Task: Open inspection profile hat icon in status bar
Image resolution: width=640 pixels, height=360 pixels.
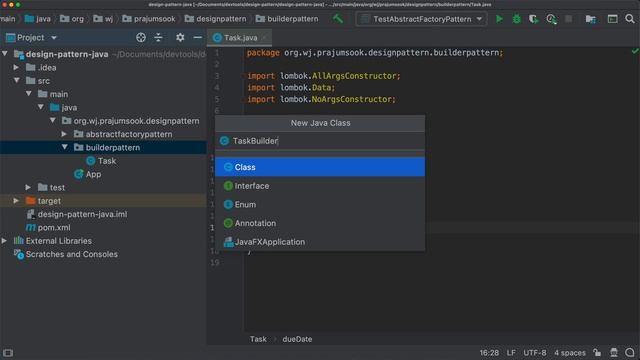Action: (x=614, y=353)
